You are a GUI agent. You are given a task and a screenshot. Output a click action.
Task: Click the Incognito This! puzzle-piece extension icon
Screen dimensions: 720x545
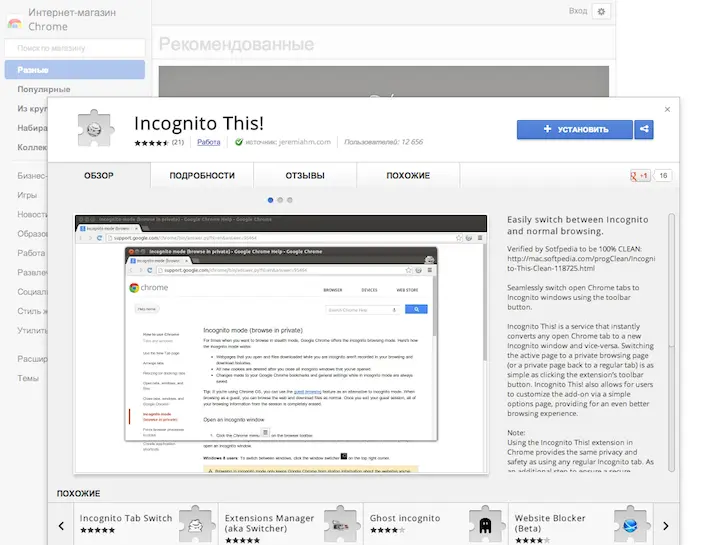(x=95, y=128)
